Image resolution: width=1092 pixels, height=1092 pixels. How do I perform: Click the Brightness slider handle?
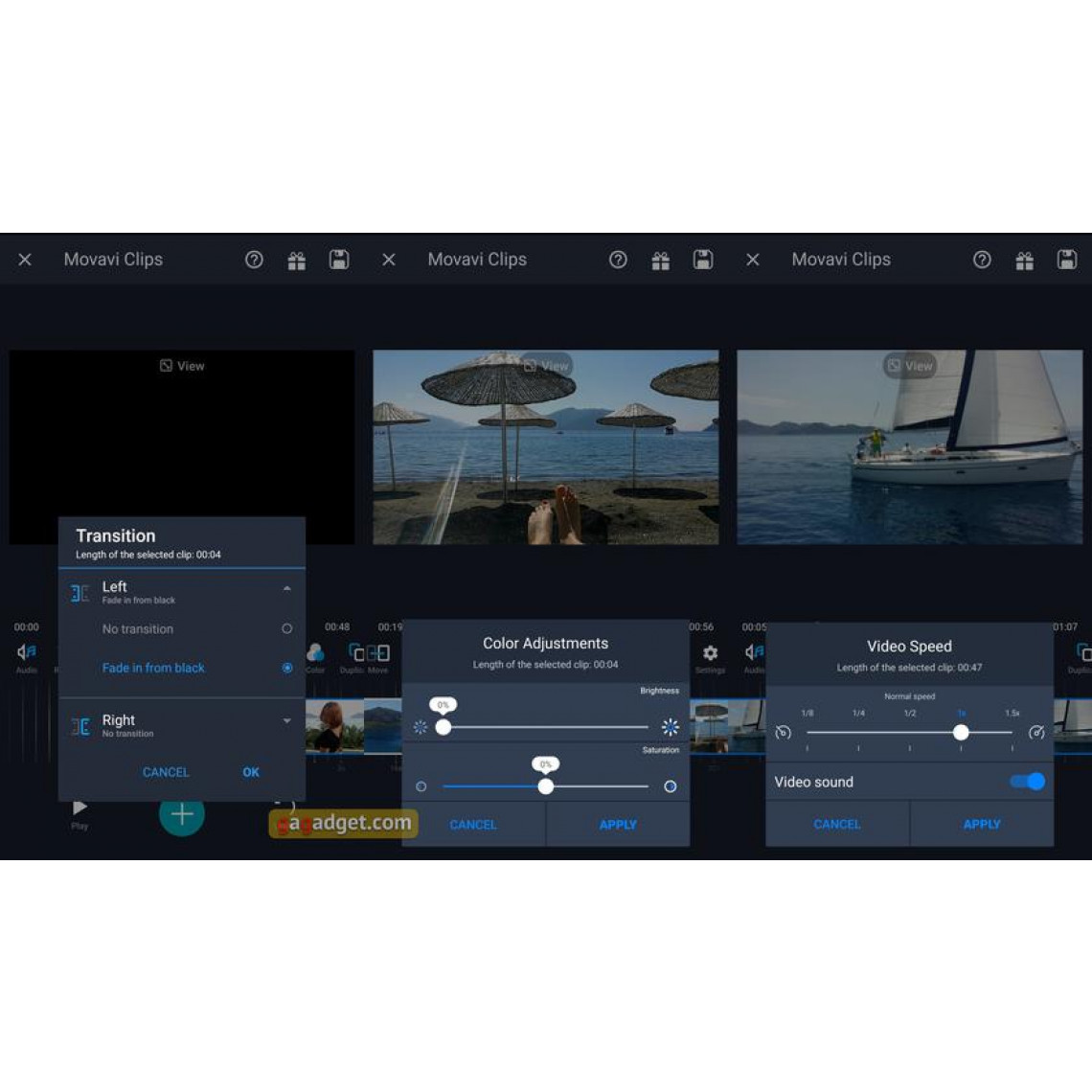point(443,727)
